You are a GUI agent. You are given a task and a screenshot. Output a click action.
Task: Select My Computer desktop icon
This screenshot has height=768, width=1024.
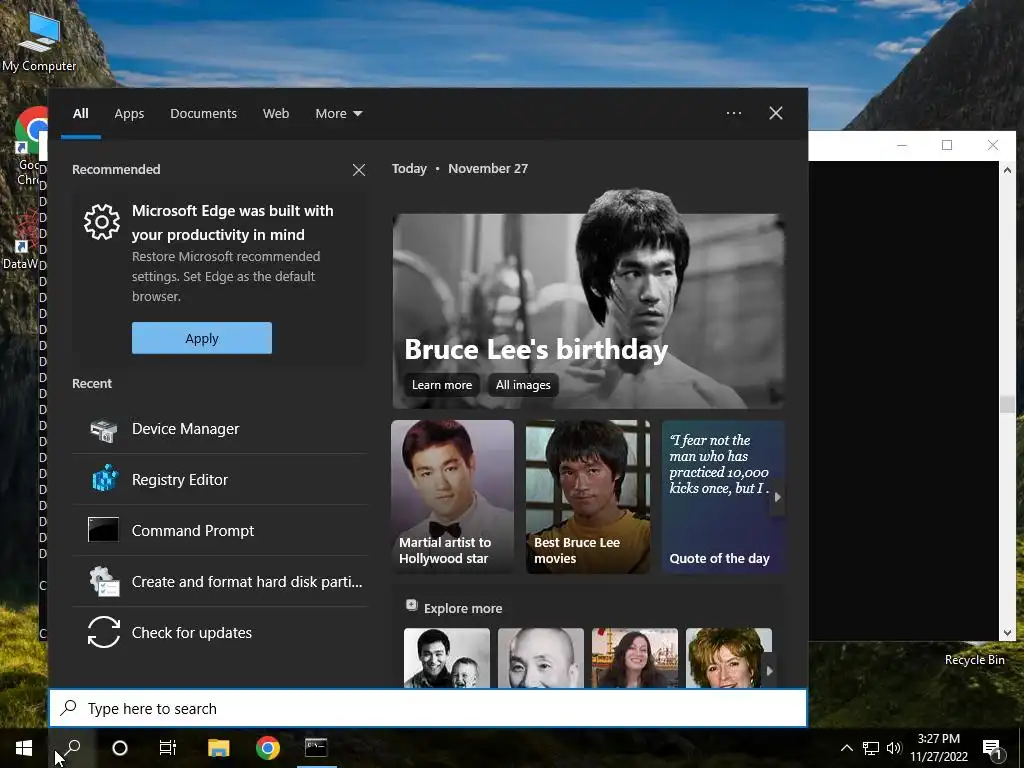pyautogui.click(x=39, y=40)
